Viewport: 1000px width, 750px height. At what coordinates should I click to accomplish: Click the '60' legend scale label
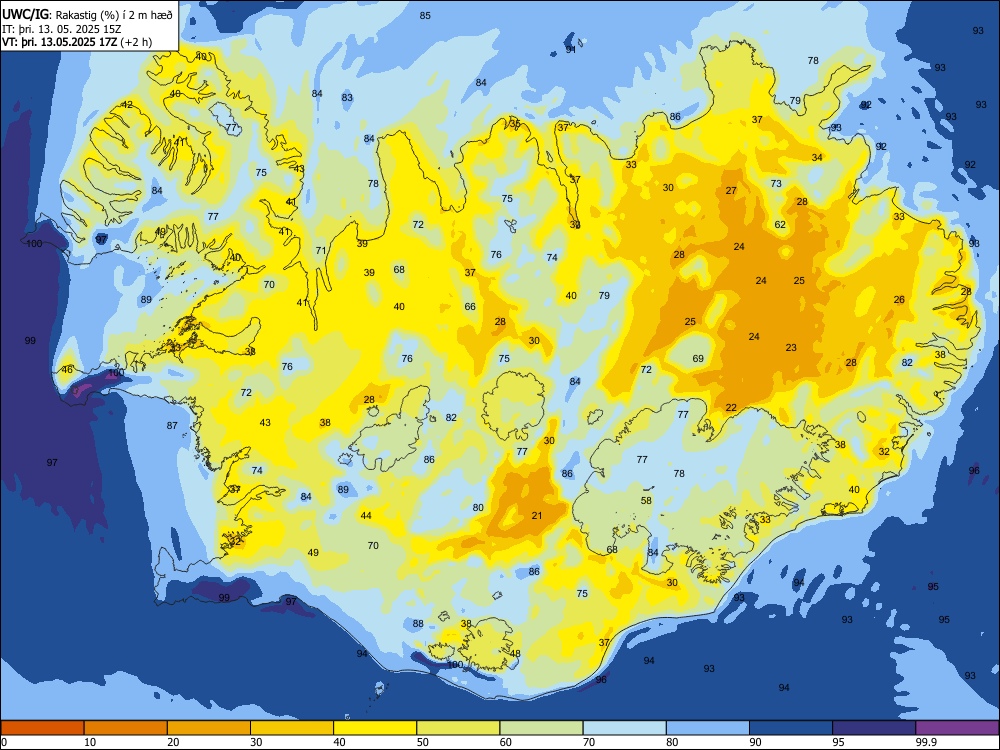tap(506, 742)
